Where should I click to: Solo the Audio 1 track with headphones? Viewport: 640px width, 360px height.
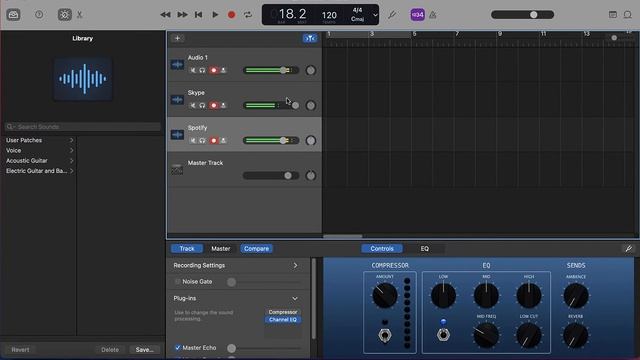point(202,70)
